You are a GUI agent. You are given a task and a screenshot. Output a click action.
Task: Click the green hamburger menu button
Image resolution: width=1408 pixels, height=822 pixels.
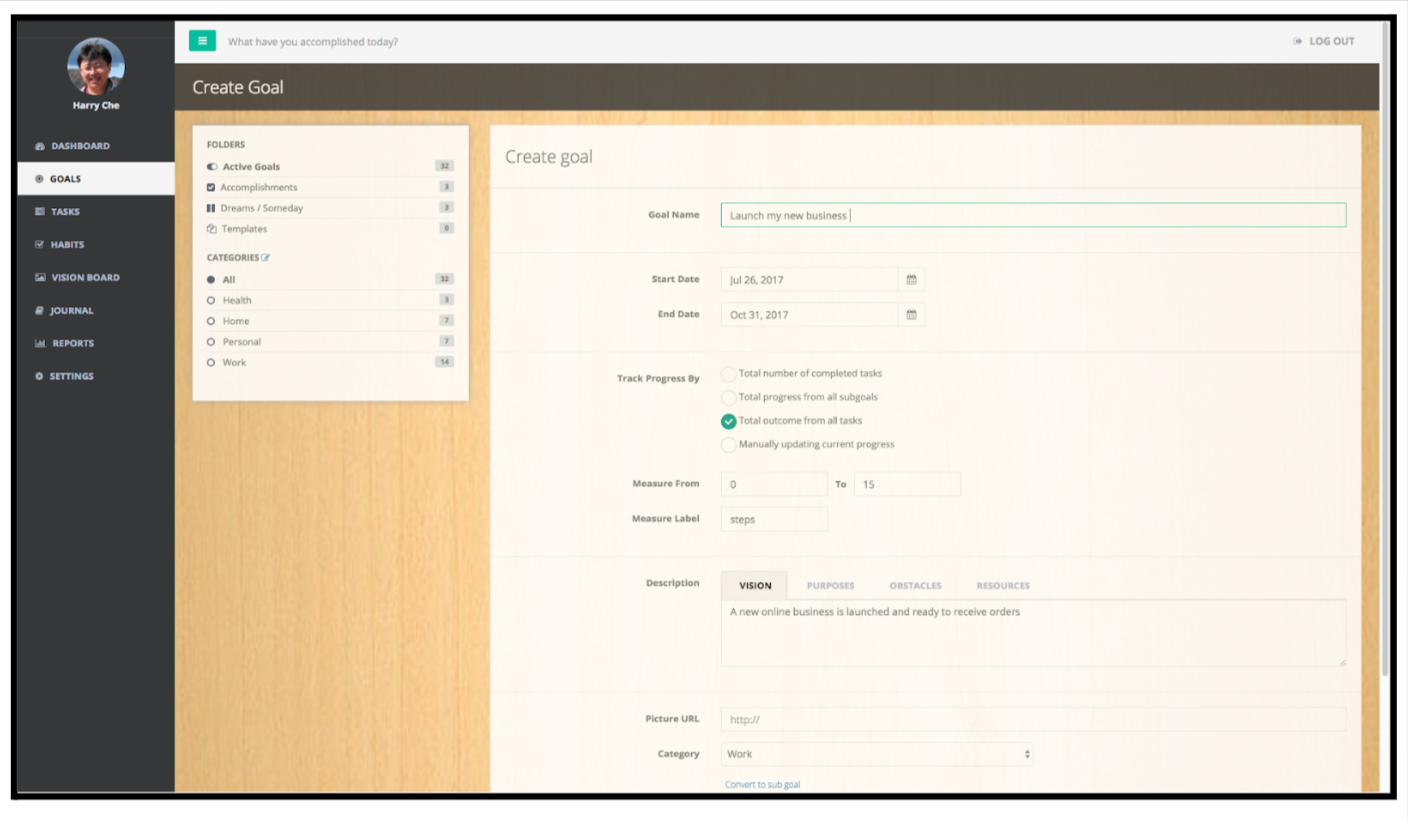pos(202,41)
